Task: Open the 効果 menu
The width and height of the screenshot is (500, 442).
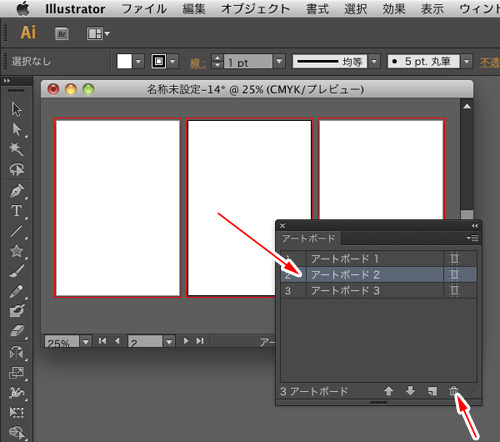Action: 394,9
